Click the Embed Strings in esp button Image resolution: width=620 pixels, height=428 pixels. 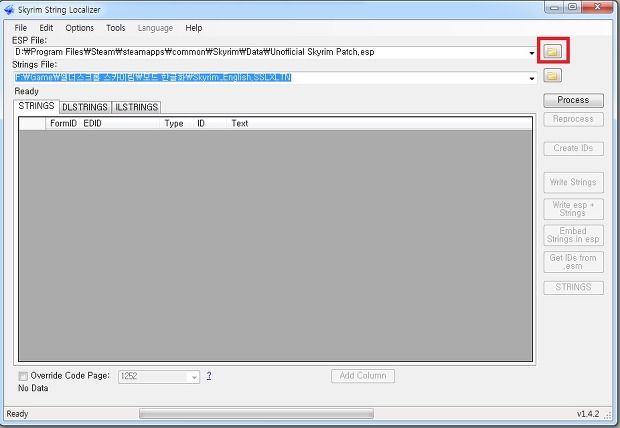coord(573,235)
